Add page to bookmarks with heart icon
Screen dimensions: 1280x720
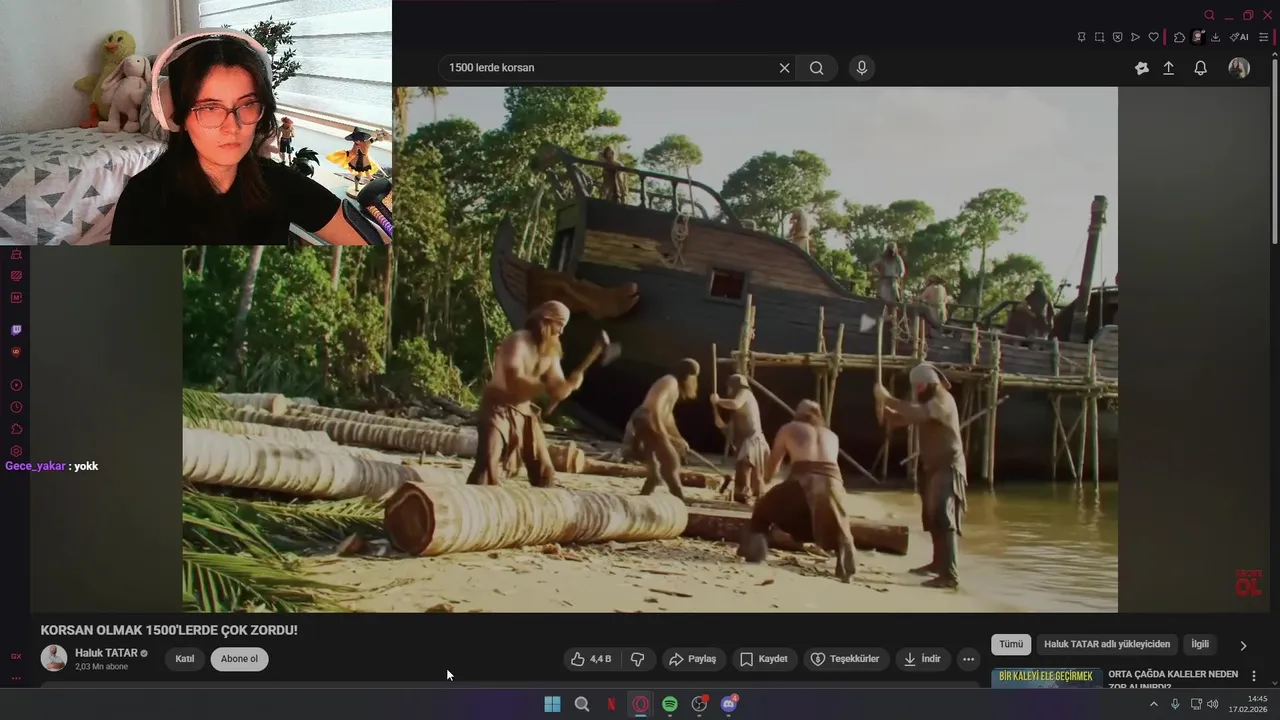tap(1153, 37)
